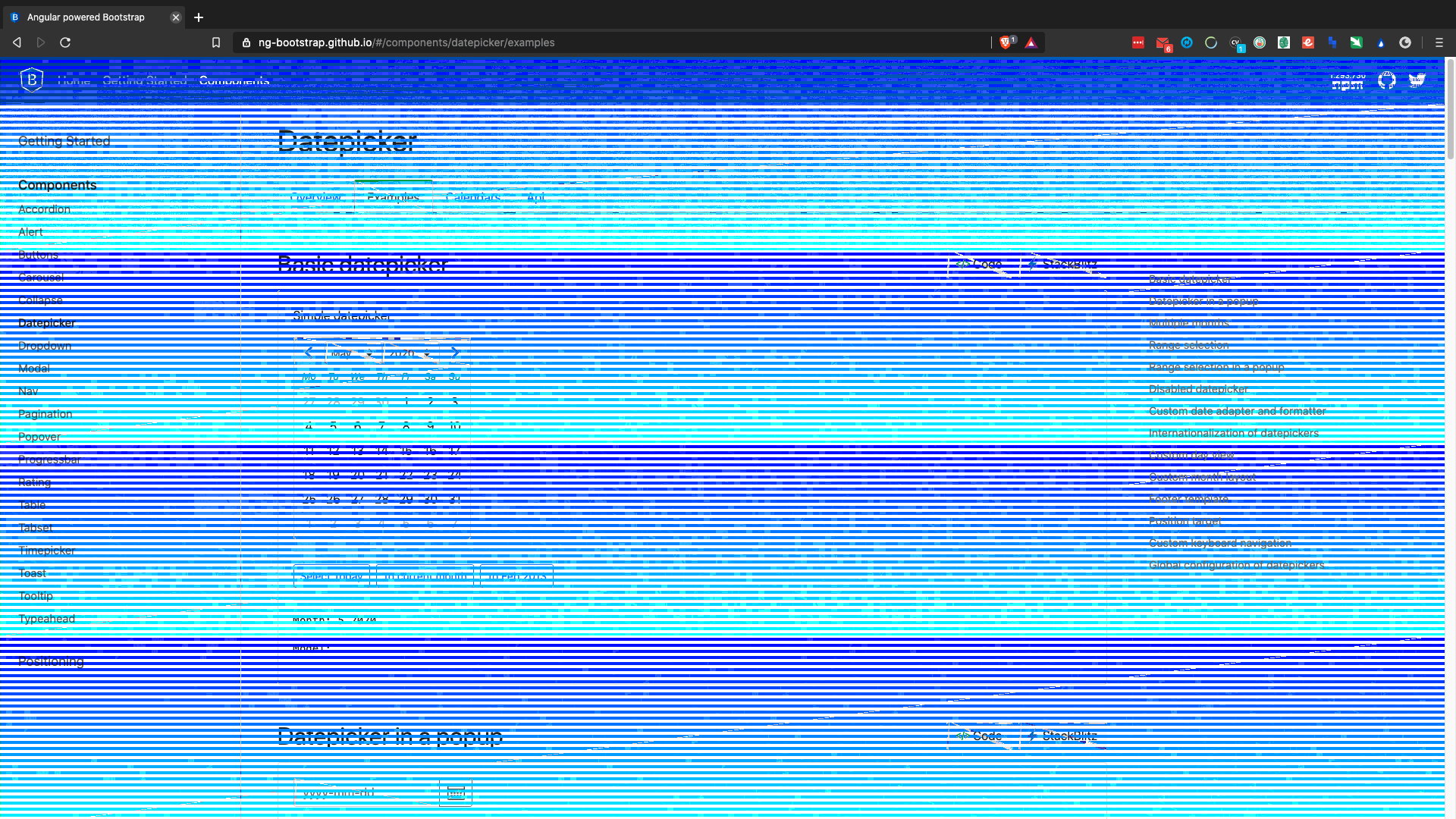Screen dimensions: 1456x819
Task: Open browser hamburger menu
Action: tap(1439, 42)
